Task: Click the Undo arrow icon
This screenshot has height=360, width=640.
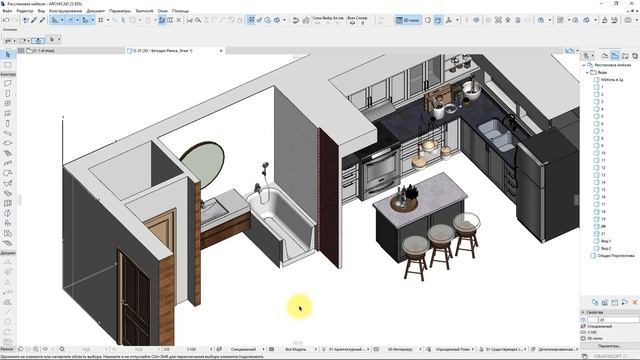Action: point(6,20)
